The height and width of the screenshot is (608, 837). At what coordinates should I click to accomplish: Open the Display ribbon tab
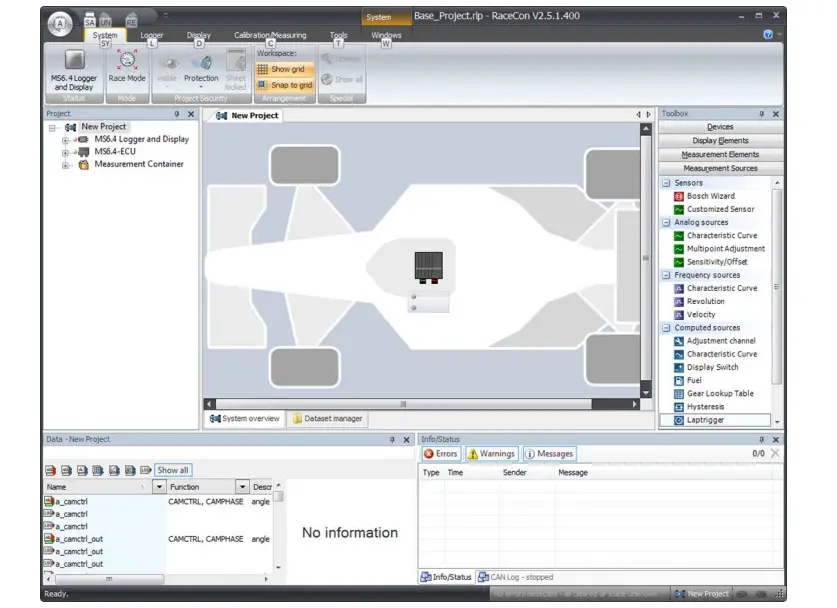click(199, 35)
